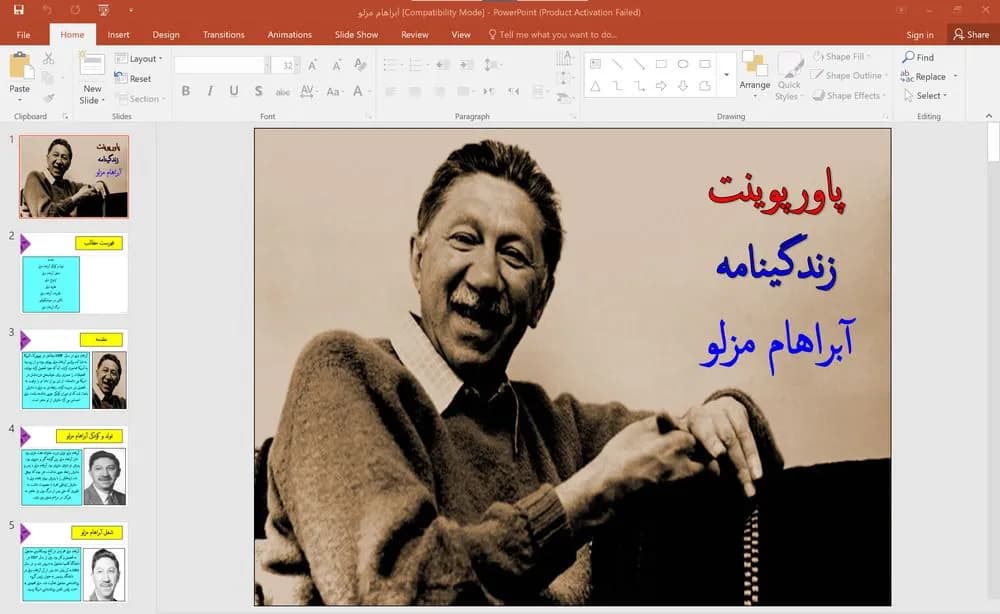1000x614 pixels.
Task: Open the Customize Quick Access Toolbar arrow
Action: (131, 10)
